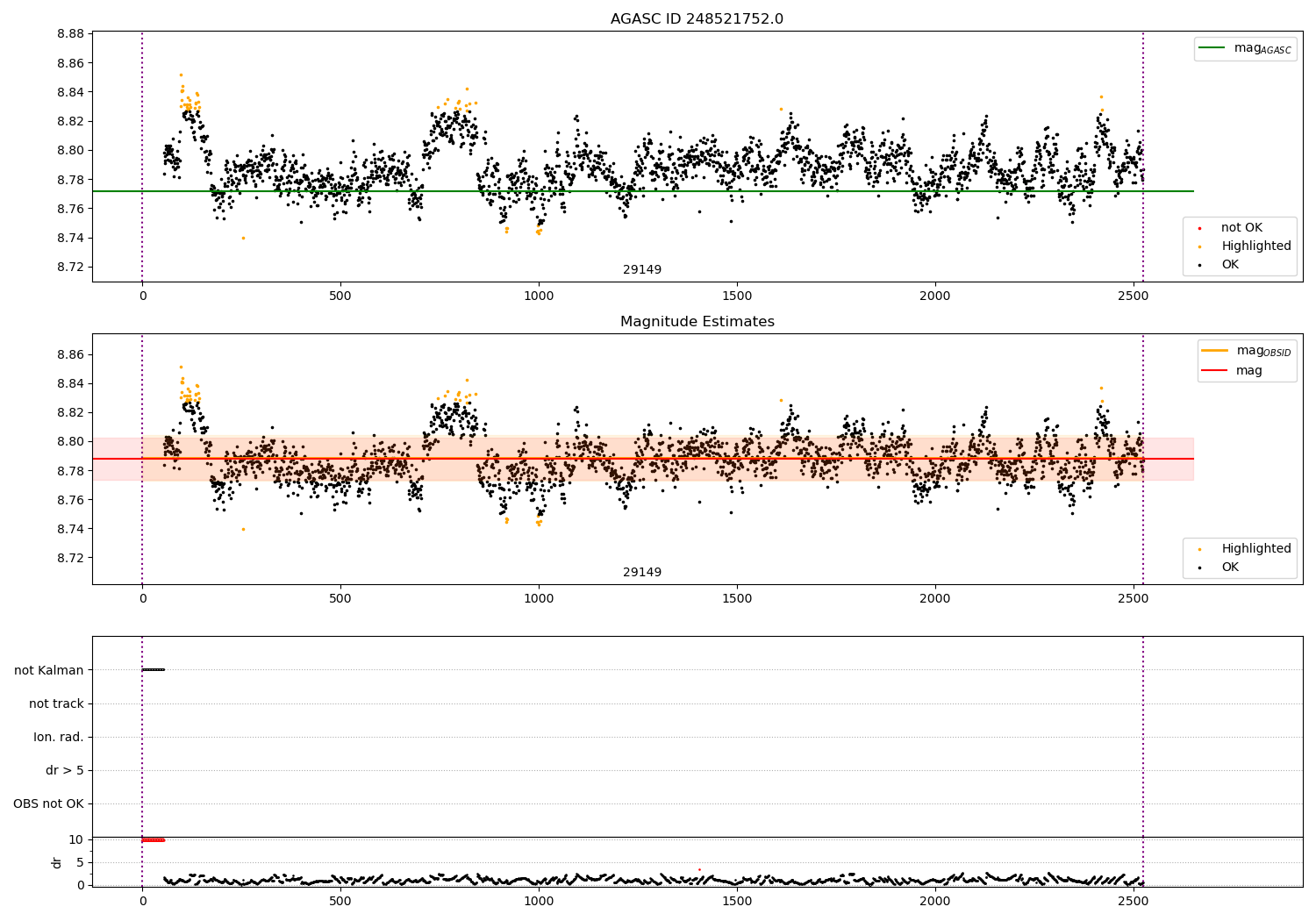Click the 8.86 tick in Magnitude Estimates plot

(70, 354)
